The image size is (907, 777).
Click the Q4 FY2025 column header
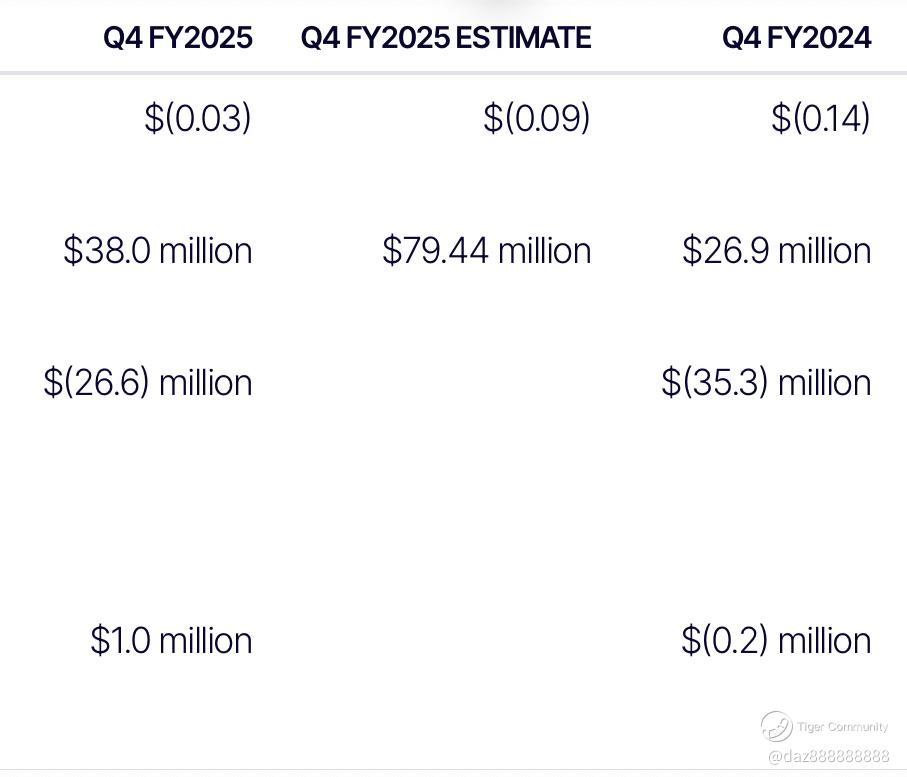coord(178,38)
